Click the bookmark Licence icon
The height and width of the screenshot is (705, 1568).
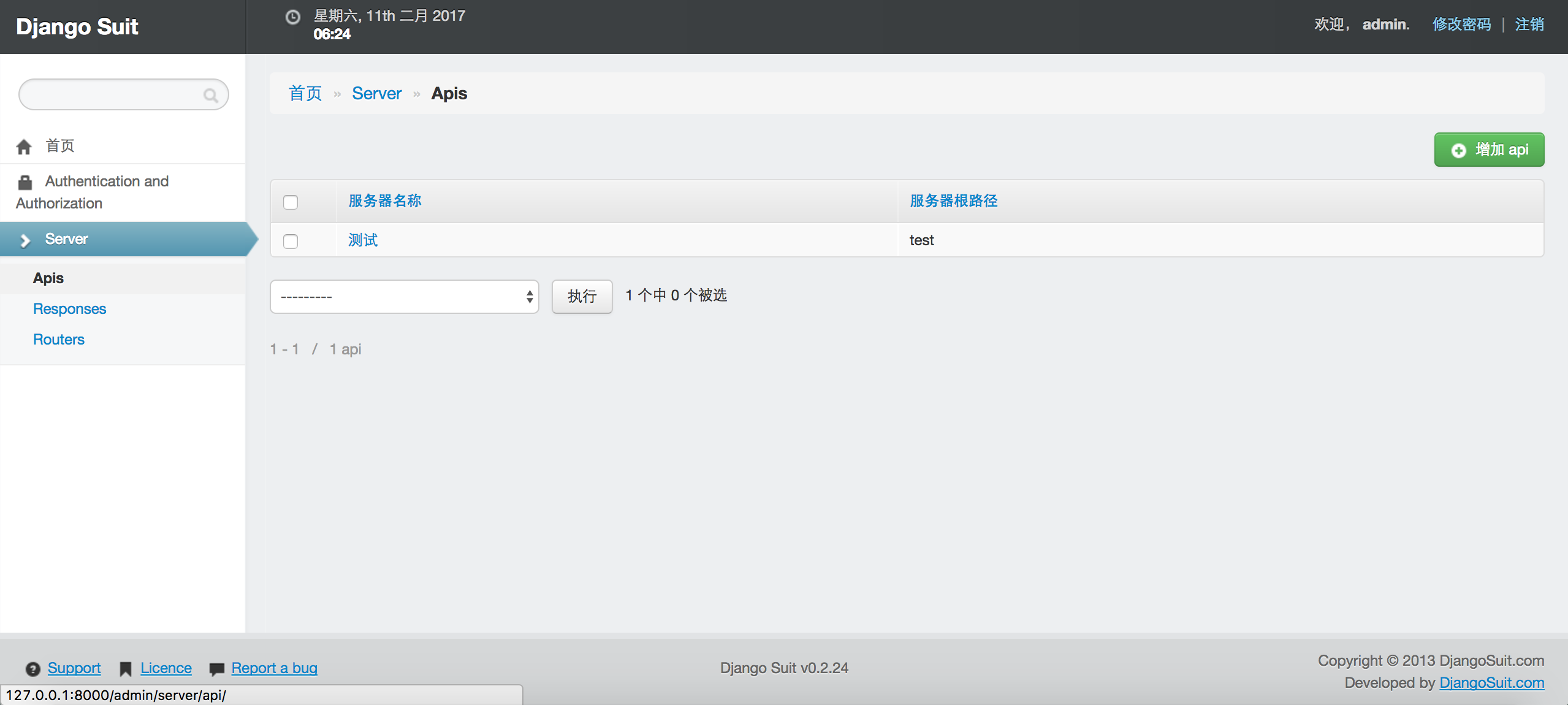tap(125, 669)
